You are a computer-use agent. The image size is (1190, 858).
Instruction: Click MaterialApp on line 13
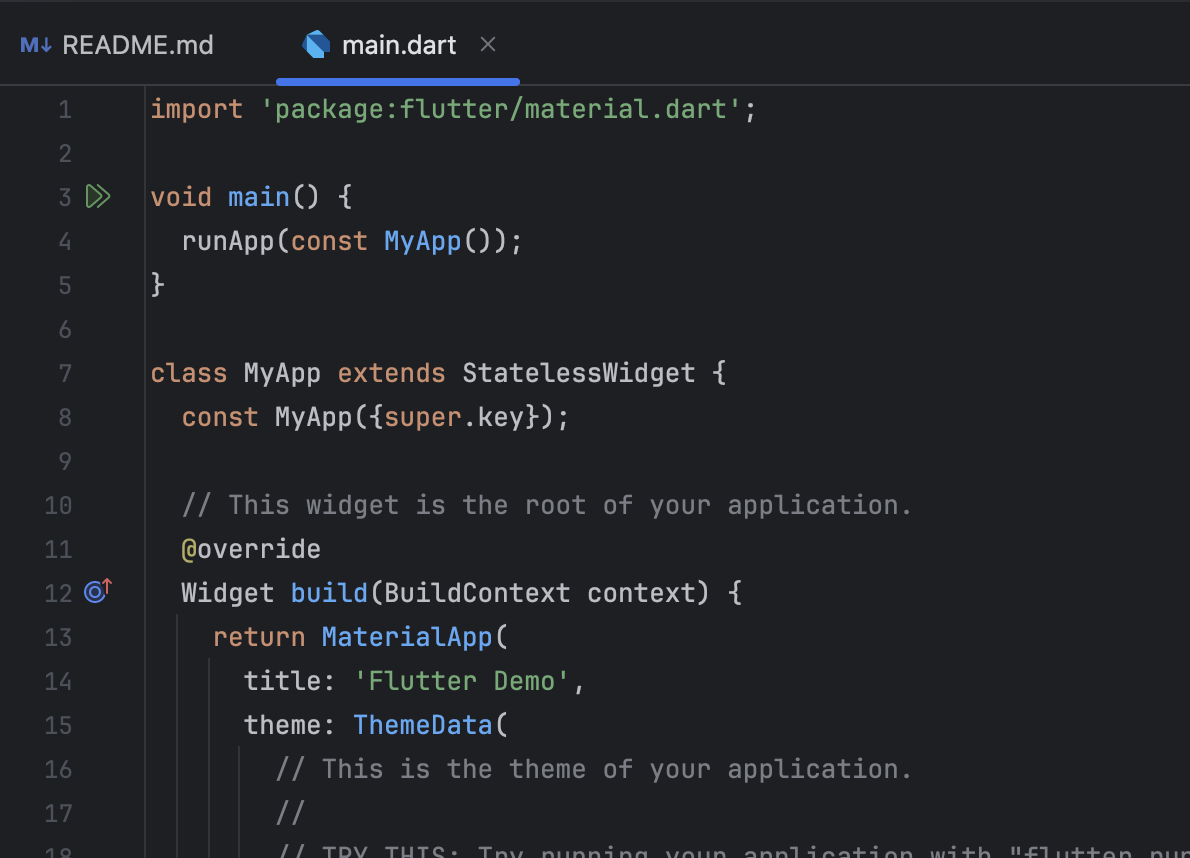[407, 637]
